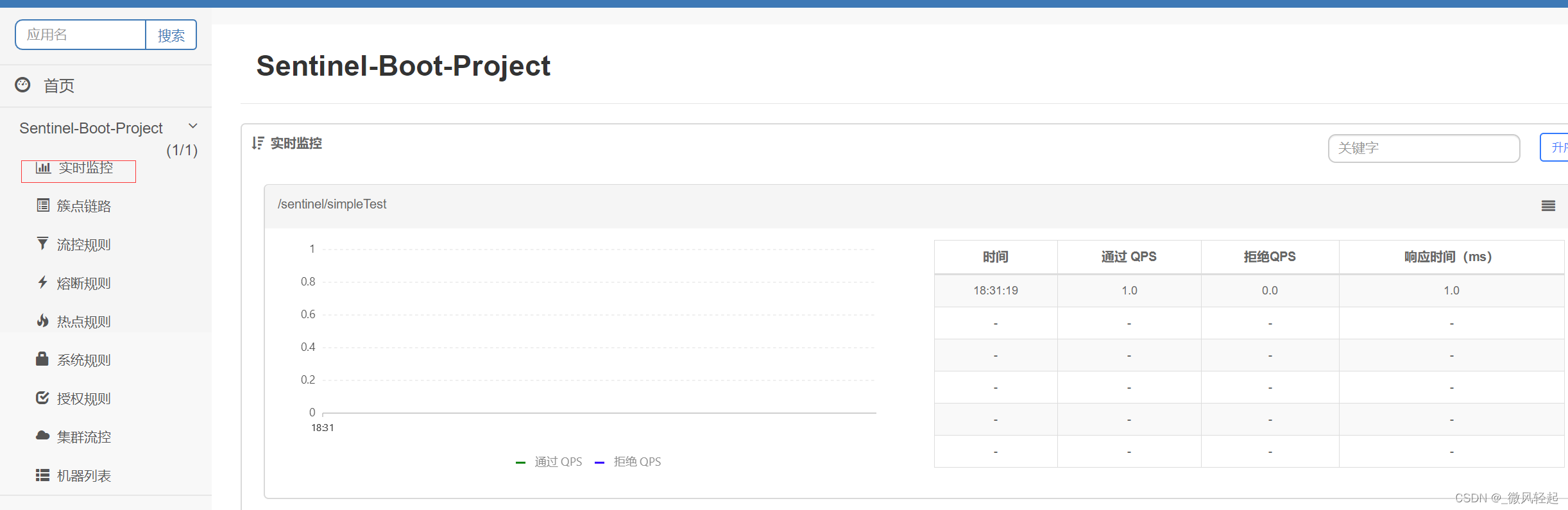Open the chart hamburger menu for /sentinel/simpleTest
Screen dimensions: 1568x510
click(x=1548, y=206)
